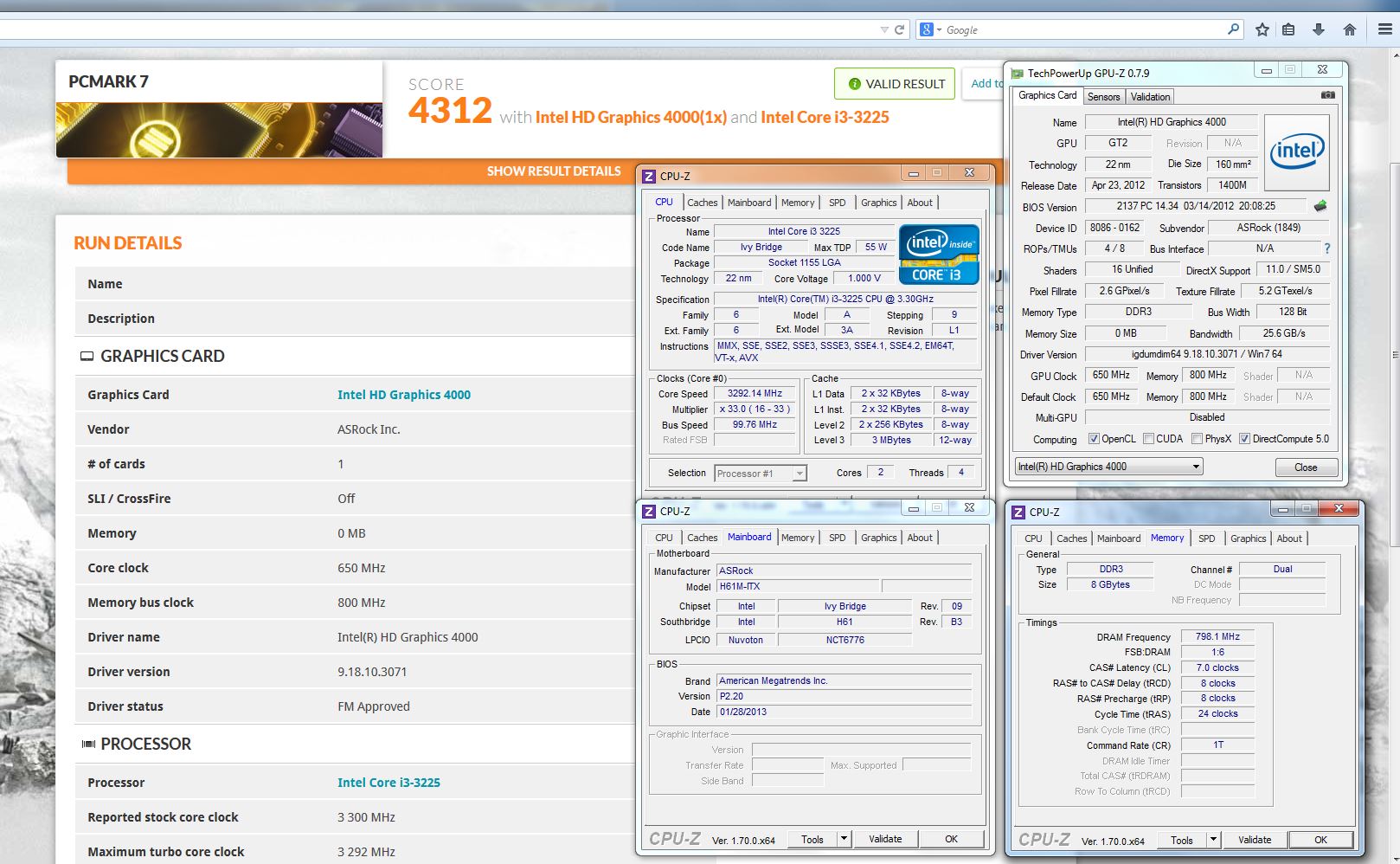Open Tools dropdown arrow in CPU-Z Memory window
The width and height of the screenshot is (1400, 864).
[x=1213, y=840]
